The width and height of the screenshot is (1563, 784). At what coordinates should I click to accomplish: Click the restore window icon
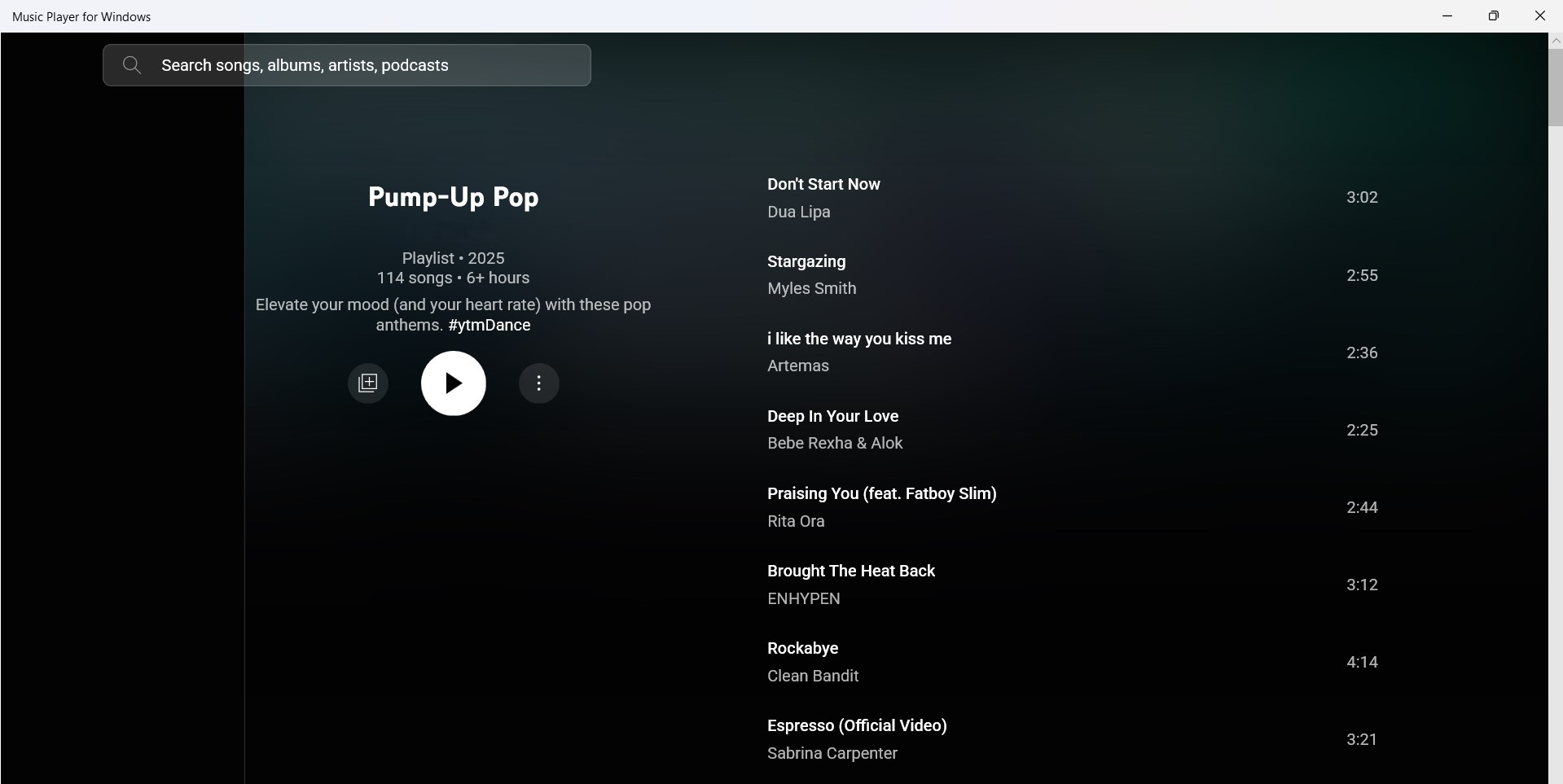point(1494,15)
